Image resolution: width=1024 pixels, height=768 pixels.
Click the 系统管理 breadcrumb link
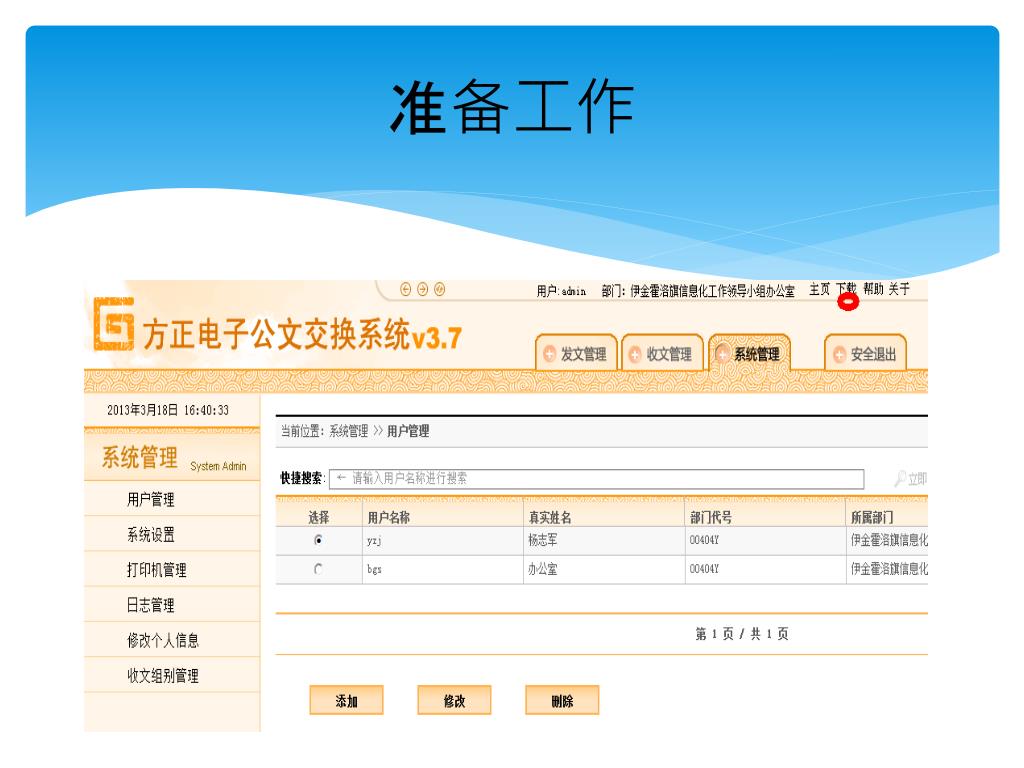click(349, 431)
